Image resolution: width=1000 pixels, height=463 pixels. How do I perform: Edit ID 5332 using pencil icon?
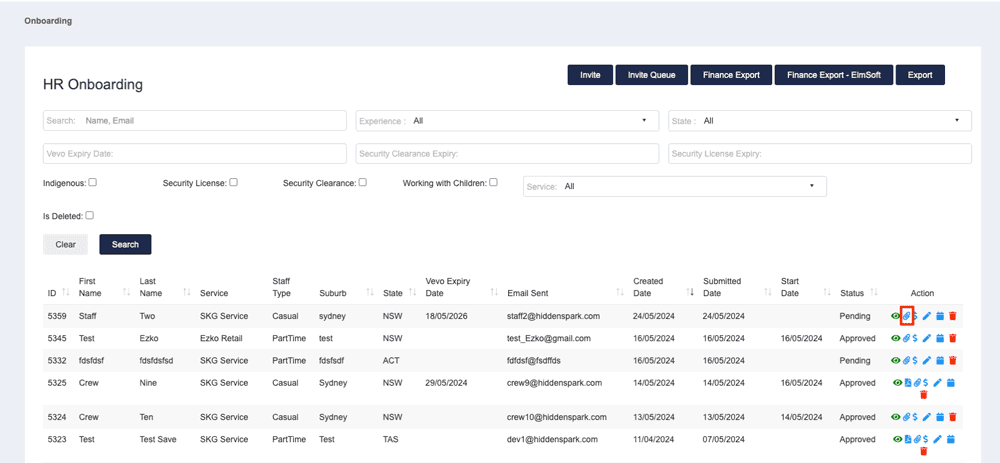pyautogui.click(x=927, y=360)
